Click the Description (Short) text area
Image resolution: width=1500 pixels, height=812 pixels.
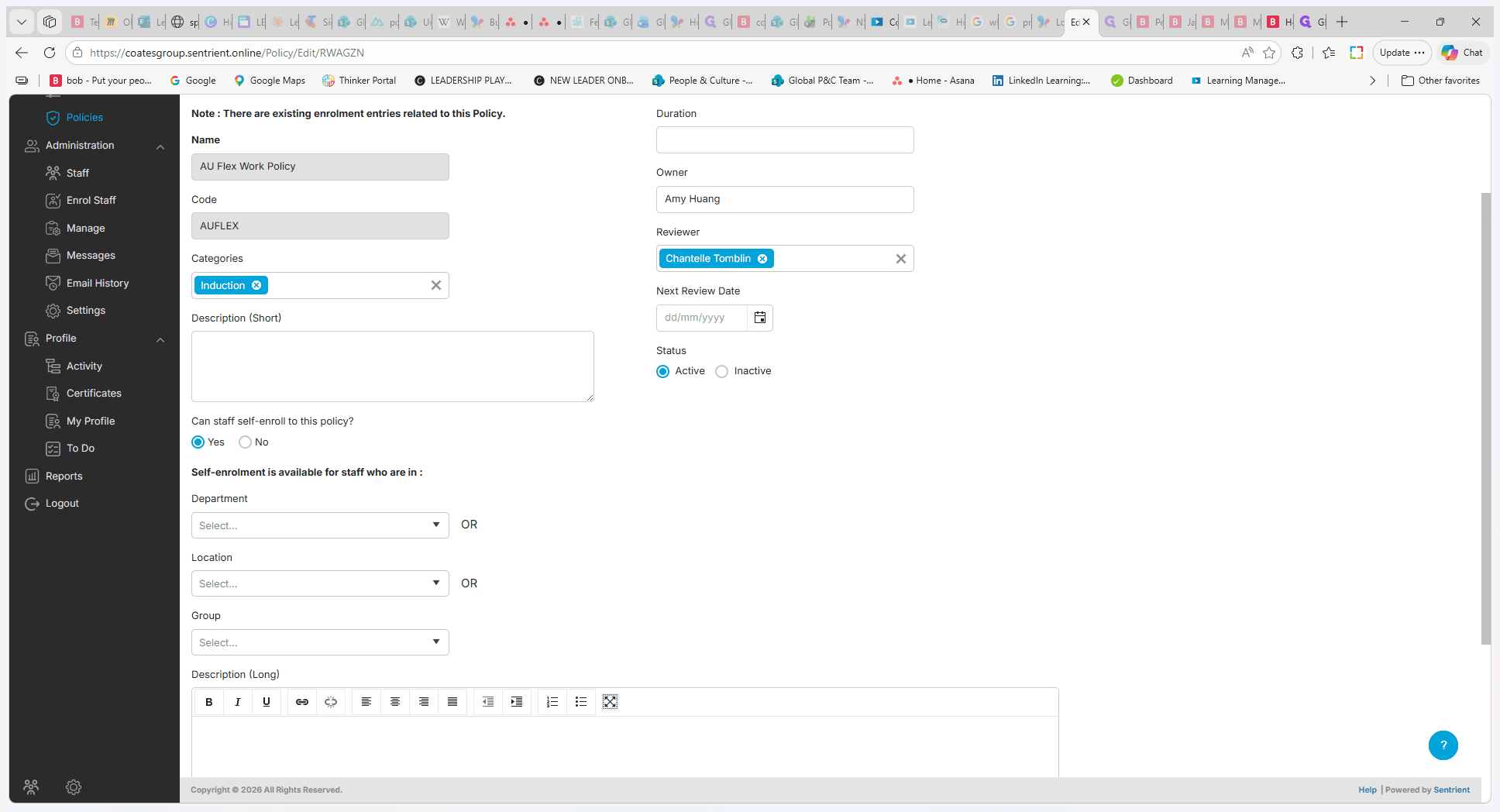point(393,366)
